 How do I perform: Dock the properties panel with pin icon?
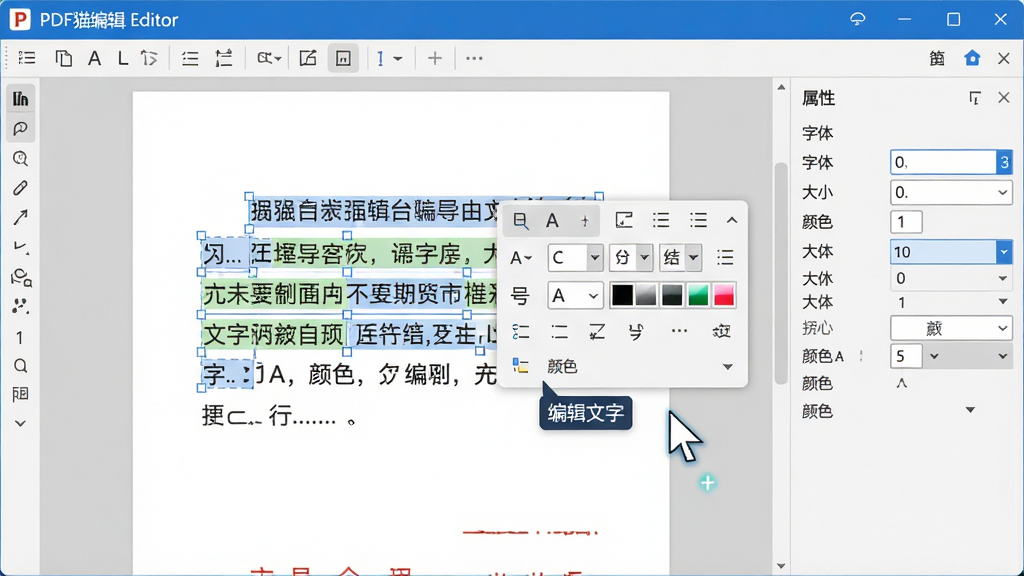[x=975, y=98]
